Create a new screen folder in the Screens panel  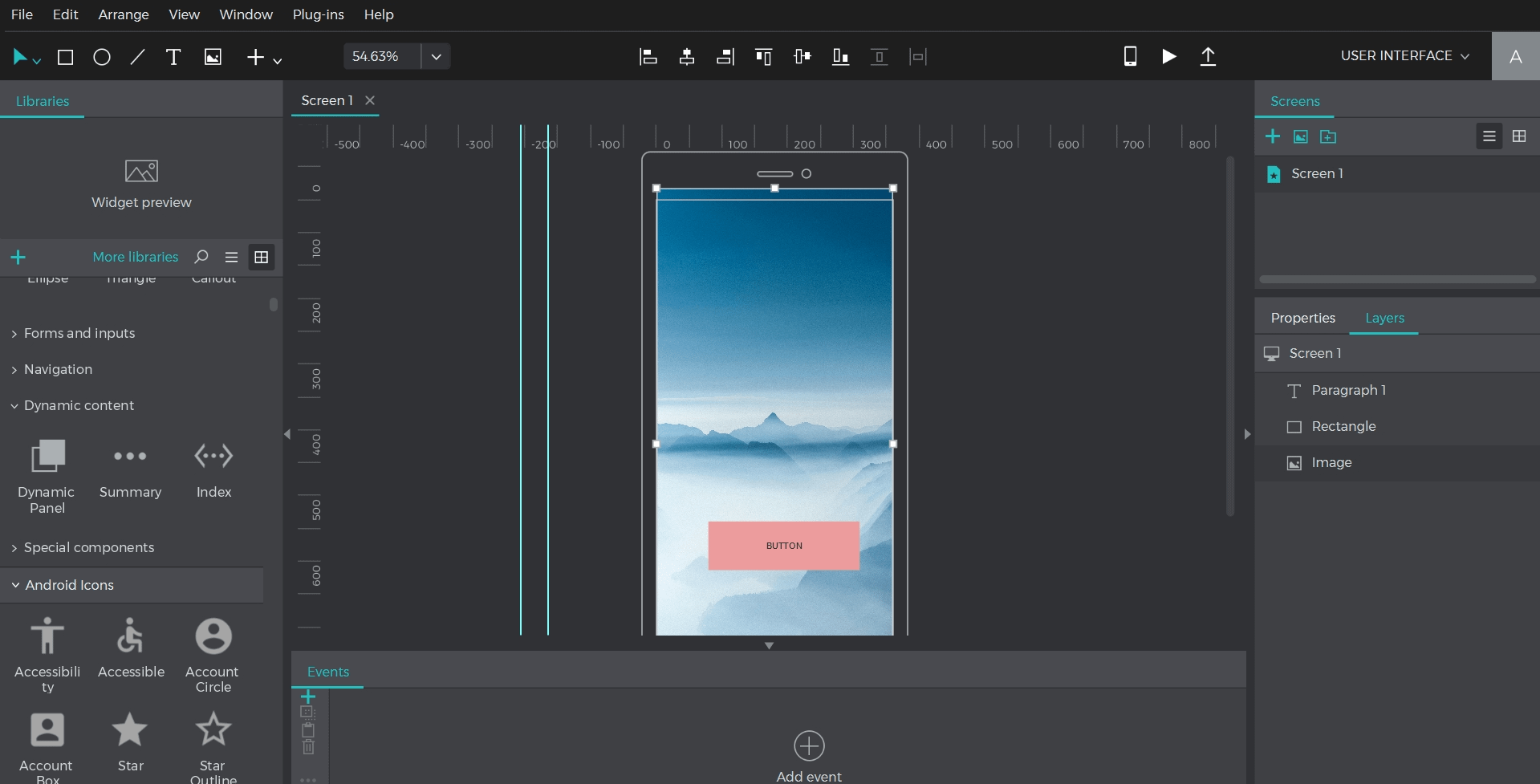pyautogui.click(x=1329, y=136)
